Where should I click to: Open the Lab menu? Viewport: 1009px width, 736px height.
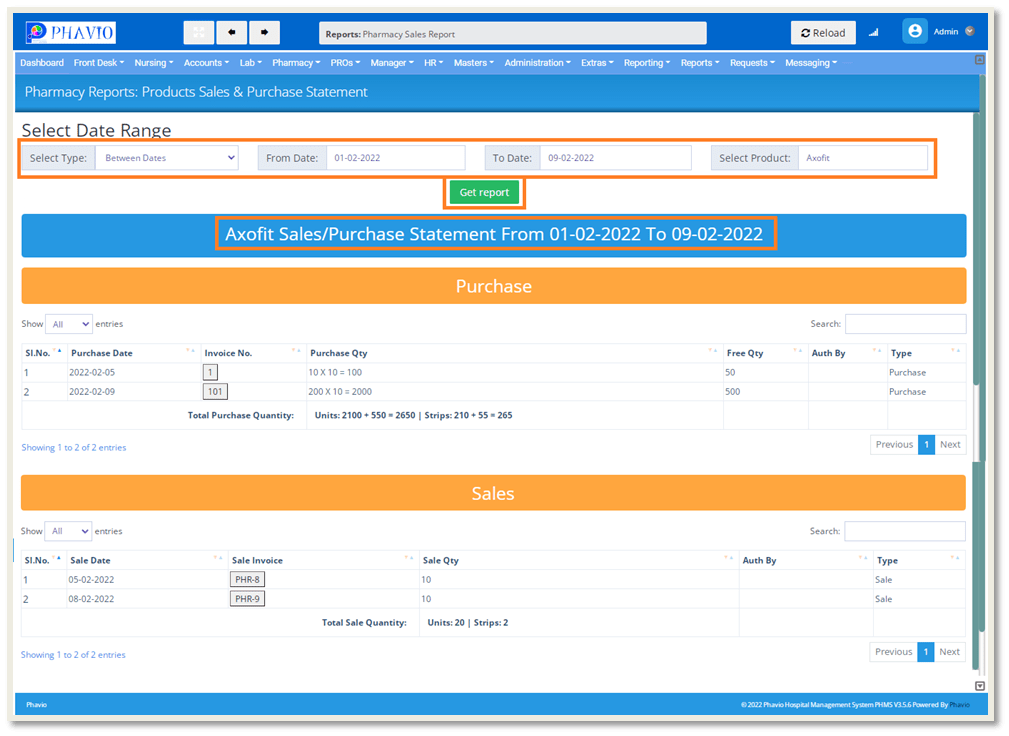coord(250,62)
